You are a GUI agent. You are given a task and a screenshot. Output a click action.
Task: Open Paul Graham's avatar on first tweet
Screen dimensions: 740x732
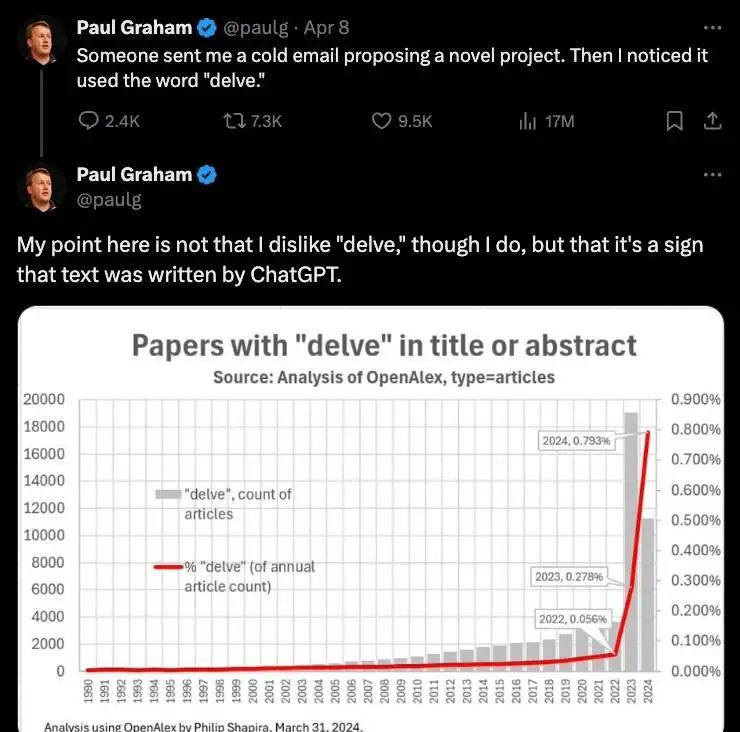pos(41,42)
